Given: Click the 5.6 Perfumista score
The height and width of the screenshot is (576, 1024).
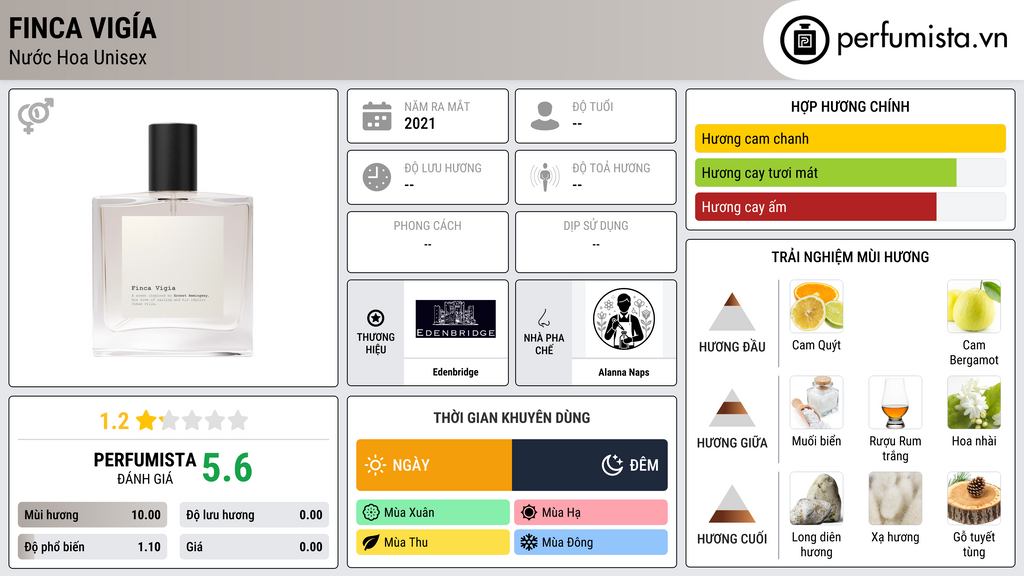Looking at the screenshot, I should [x=227, y=468].
